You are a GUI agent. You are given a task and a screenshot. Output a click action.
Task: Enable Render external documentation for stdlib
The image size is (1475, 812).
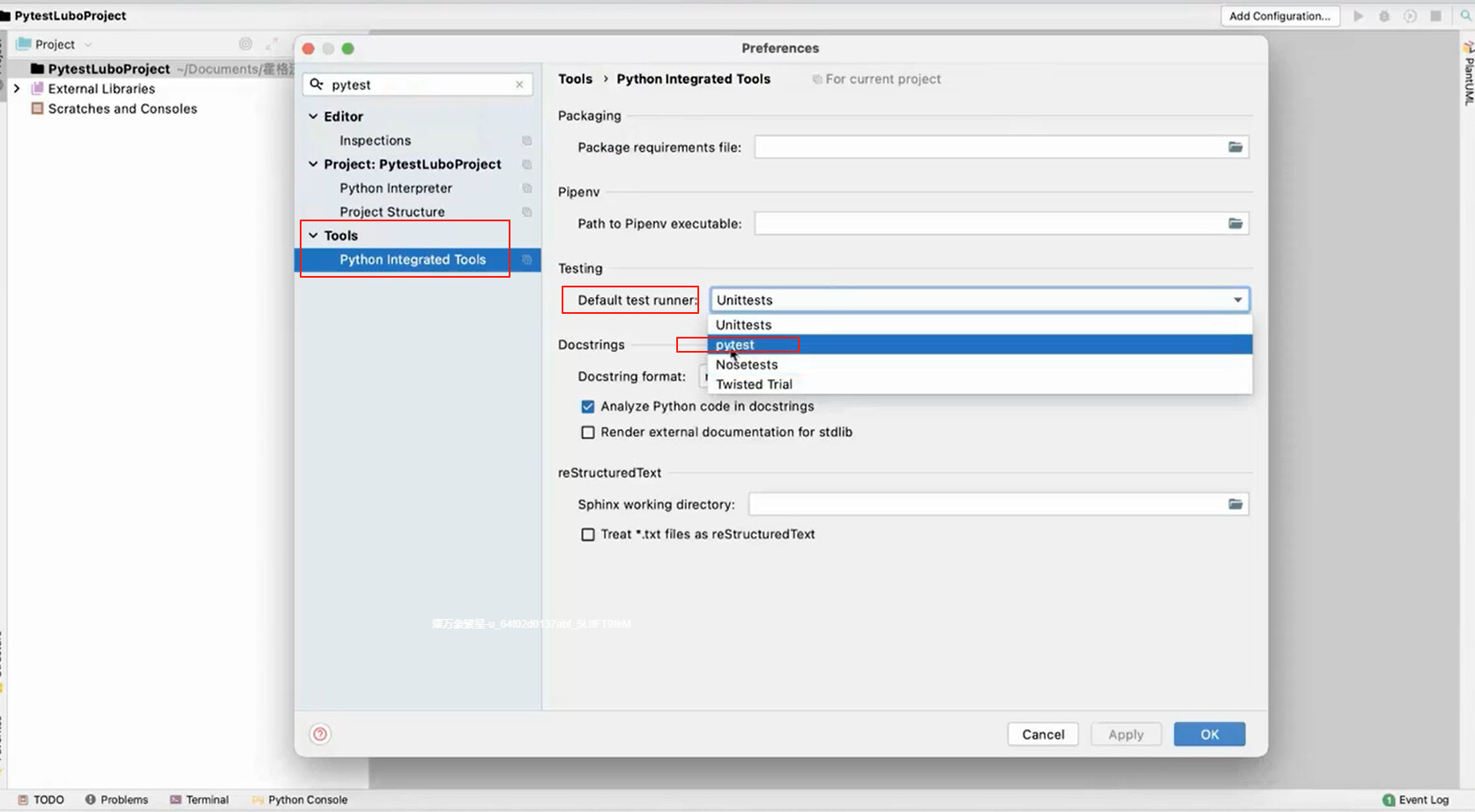point(588,432)
